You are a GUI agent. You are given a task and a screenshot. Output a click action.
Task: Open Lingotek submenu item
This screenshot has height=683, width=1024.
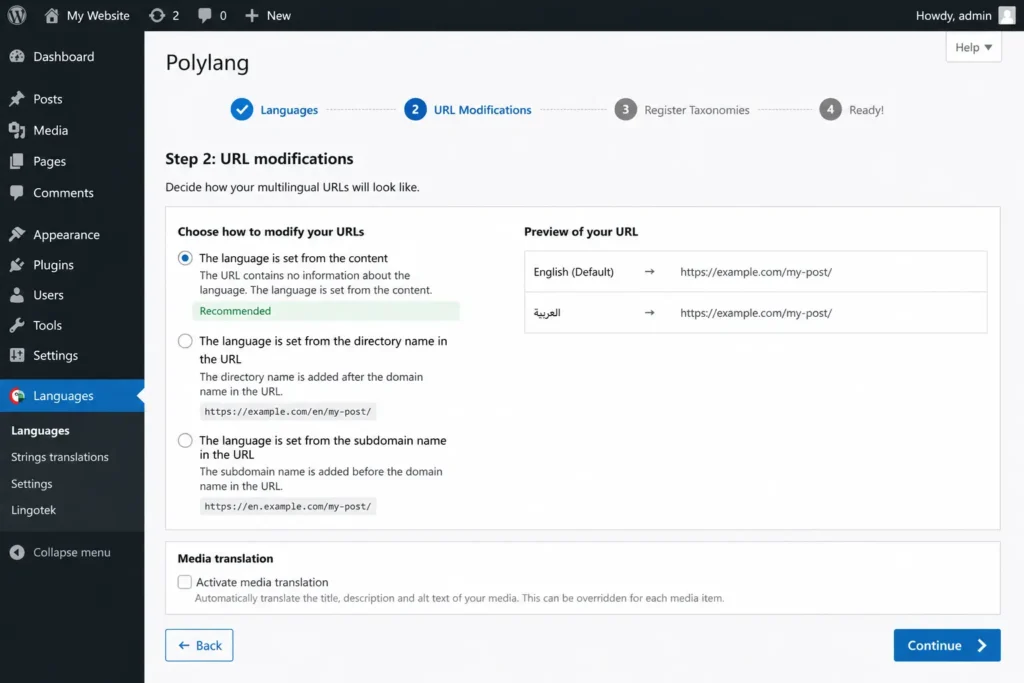point(33,510)
